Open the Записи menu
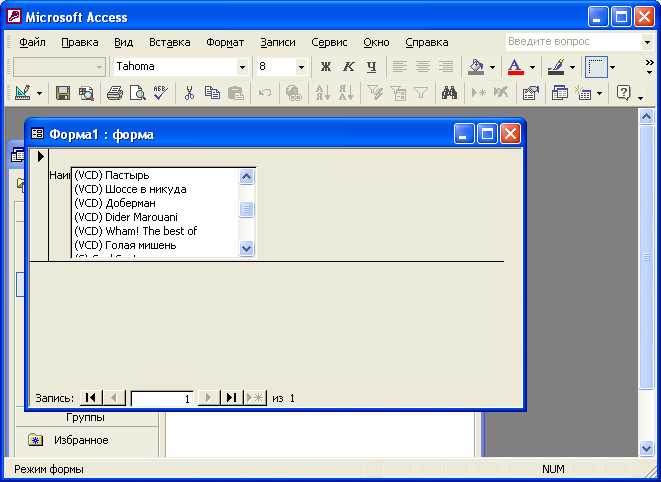Image resolution: width=661 pixels, height=482 pixels. pyautogui.click(x=278, y=42)
